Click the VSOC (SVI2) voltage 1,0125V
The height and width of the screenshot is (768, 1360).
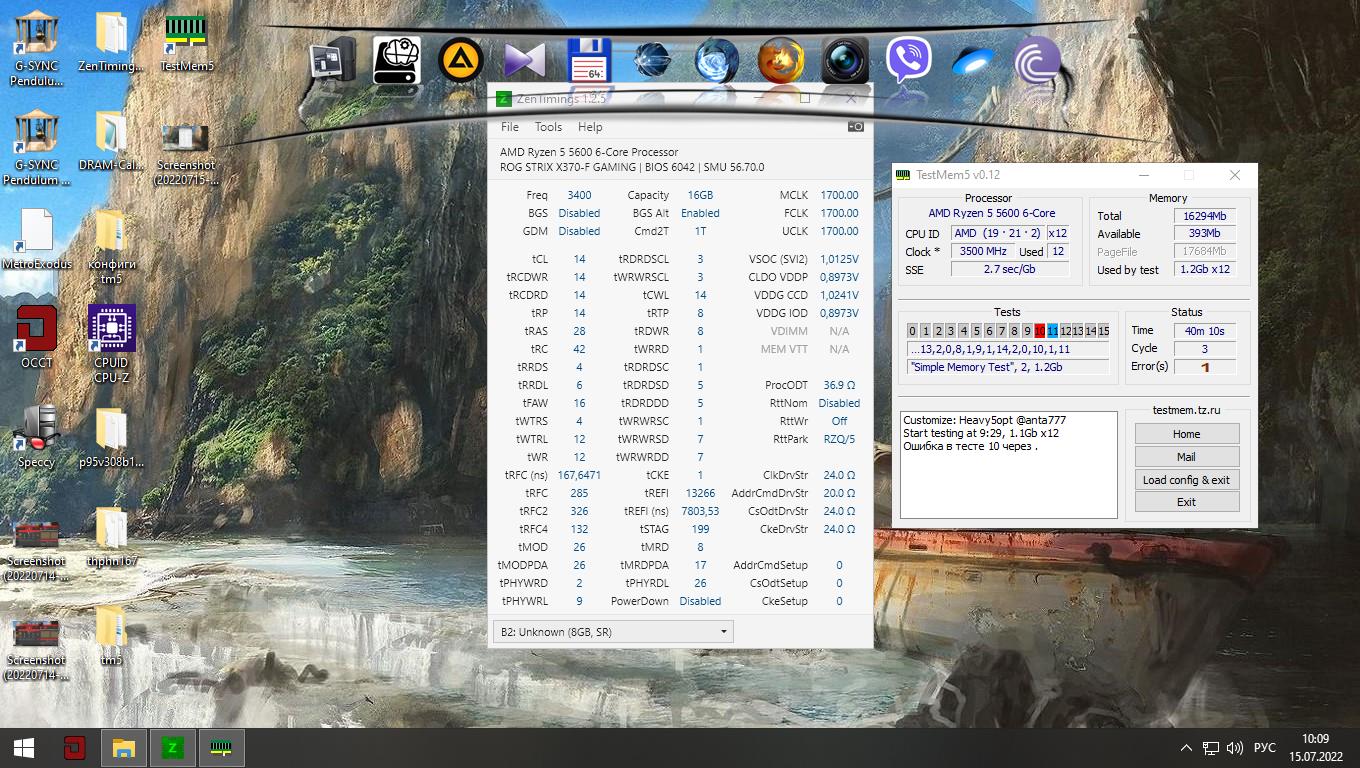click(839, 259)
